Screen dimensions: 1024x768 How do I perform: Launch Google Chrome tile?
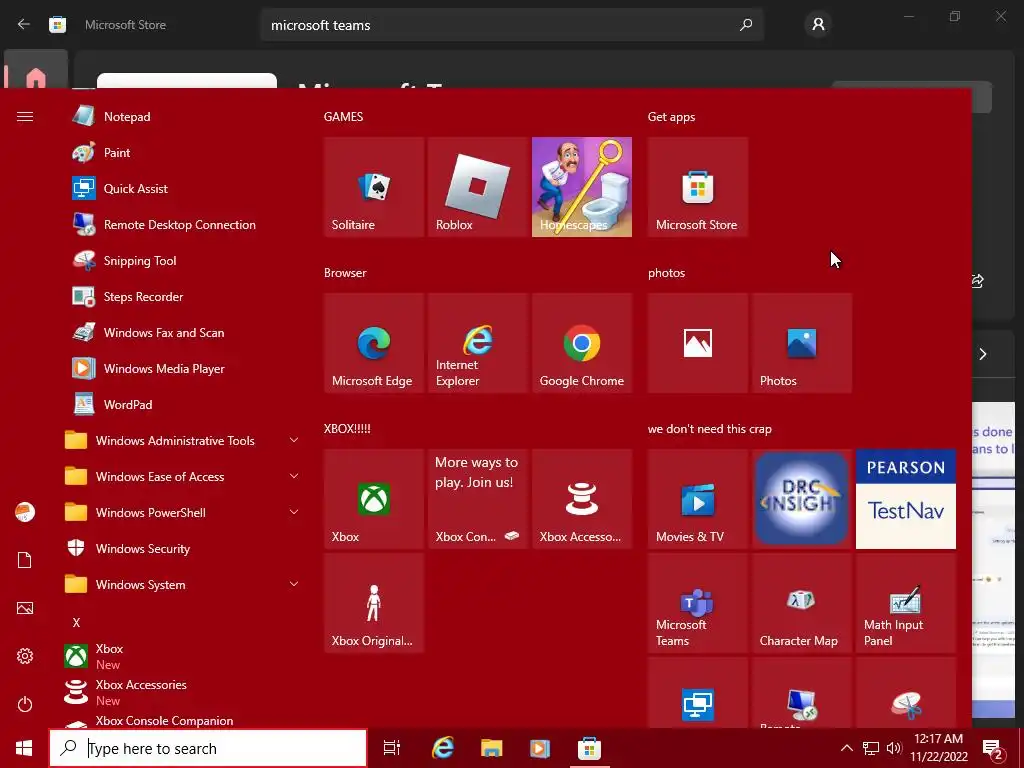[x=582, y=343]
